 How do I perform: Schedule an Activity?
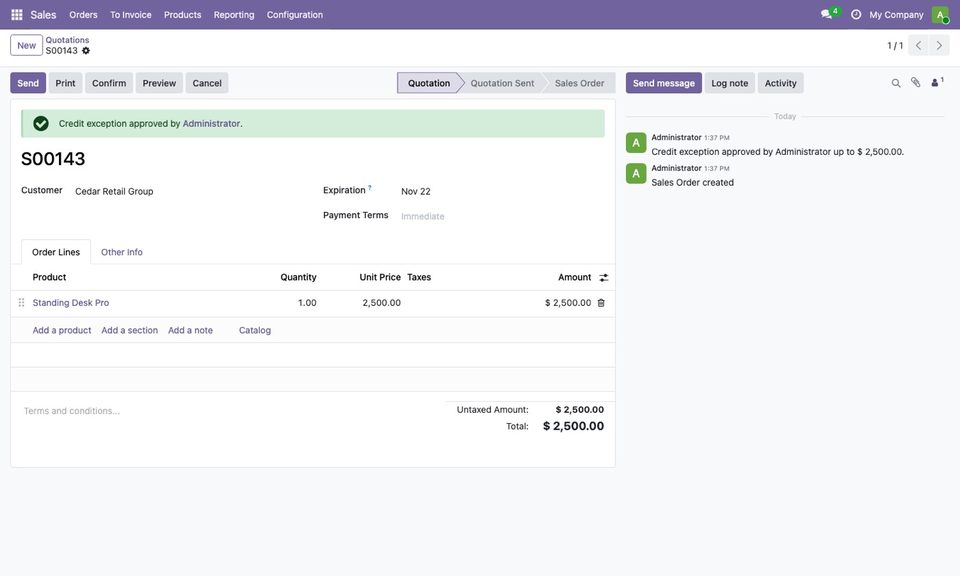(781, 83)
